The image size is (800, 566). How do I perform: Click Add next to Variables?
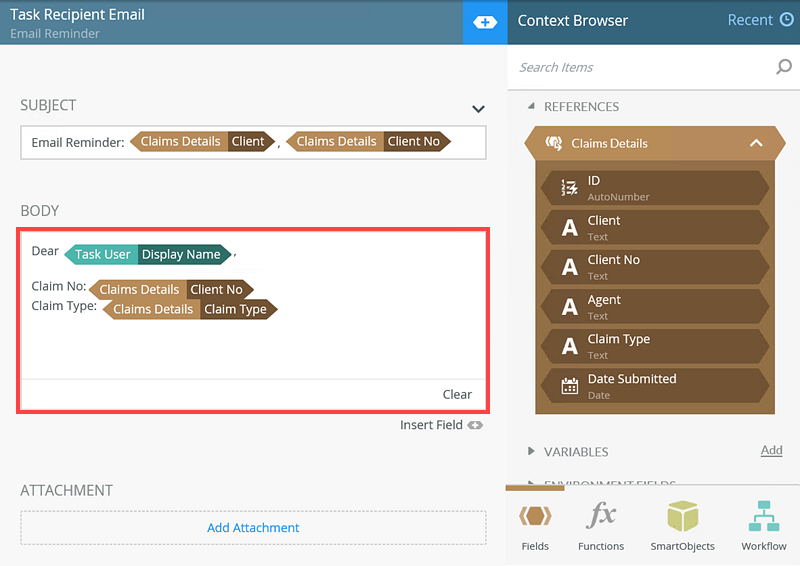[771, 450]
